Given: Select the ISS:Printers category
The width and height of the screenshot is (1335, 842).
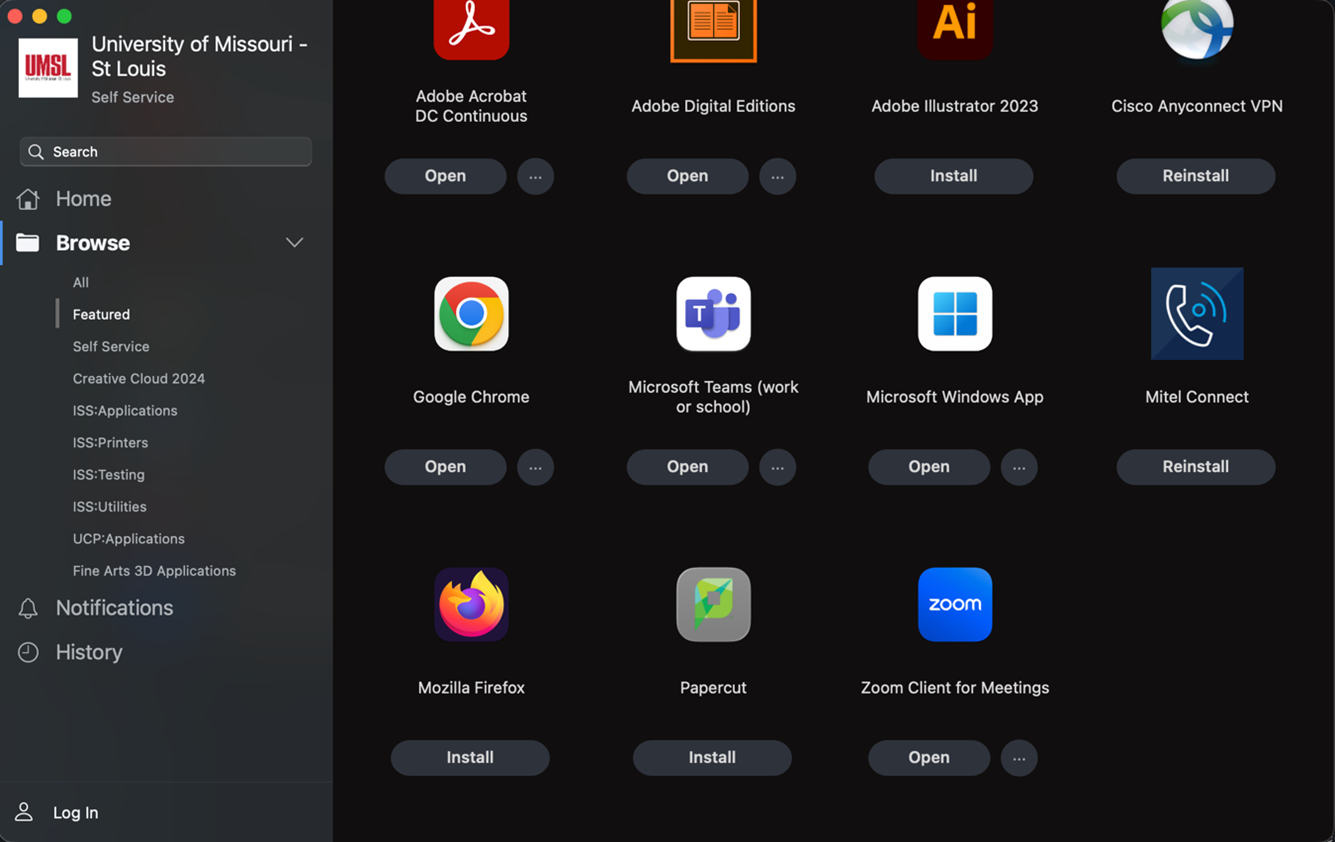Looking at the screenshot, I should coord(110,443).
